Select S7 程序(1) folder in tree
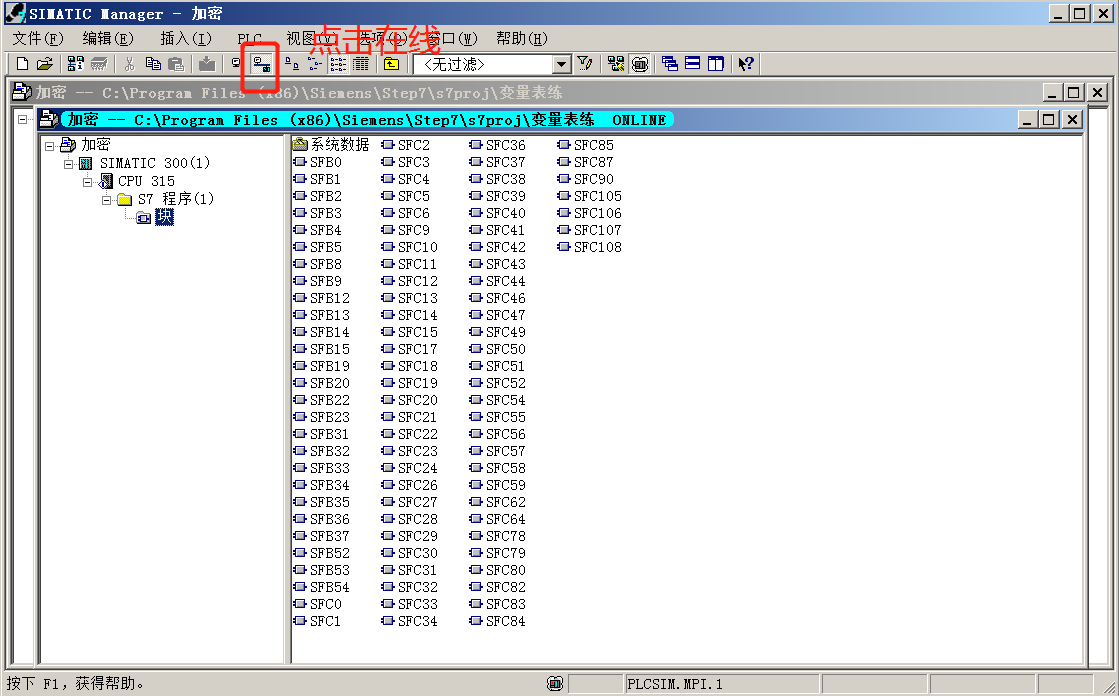Image resolution: width=1119 pixels, height=696 pixels. [176, 198]
